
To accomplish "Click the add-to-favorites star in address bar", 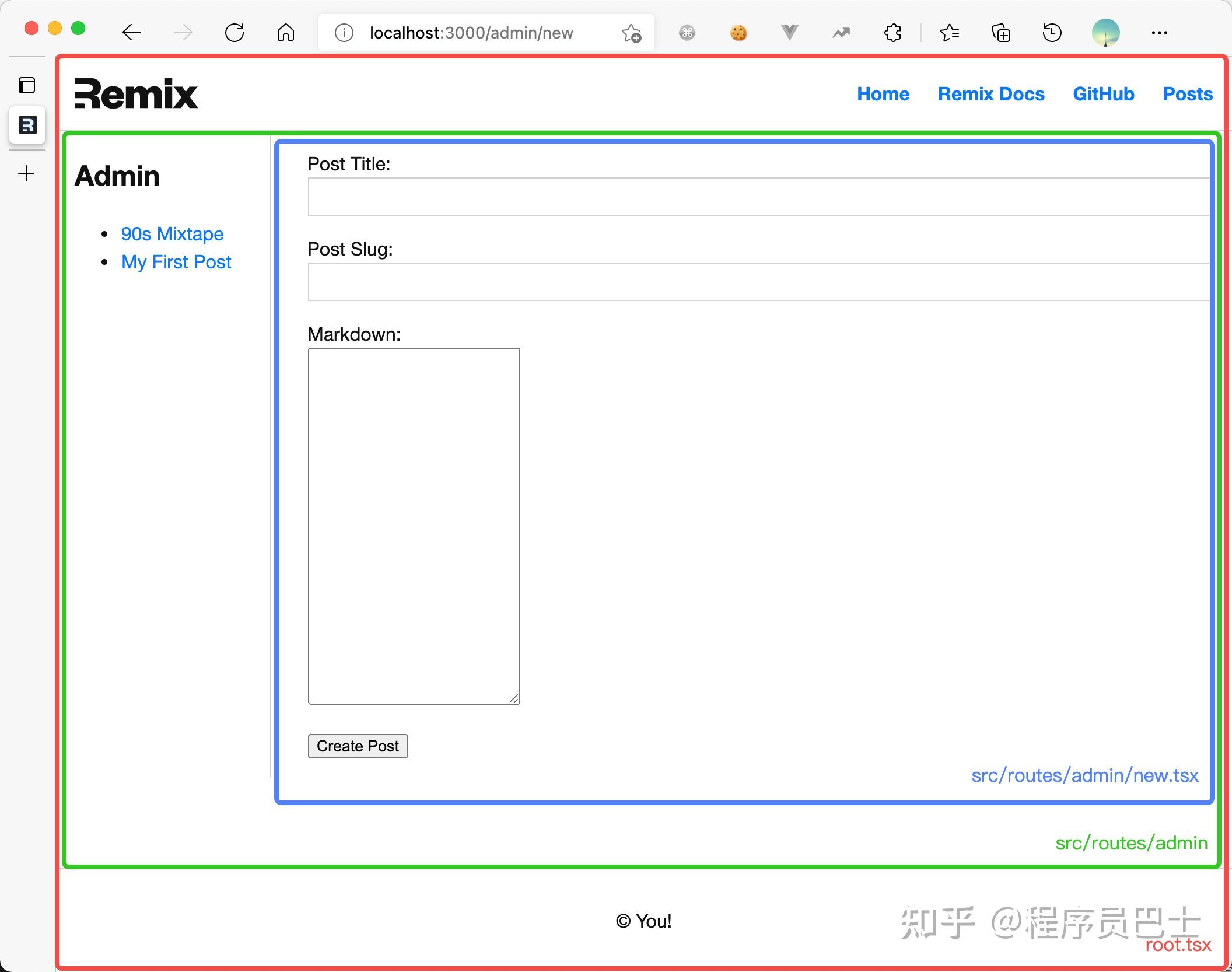I will pos(632,33).
